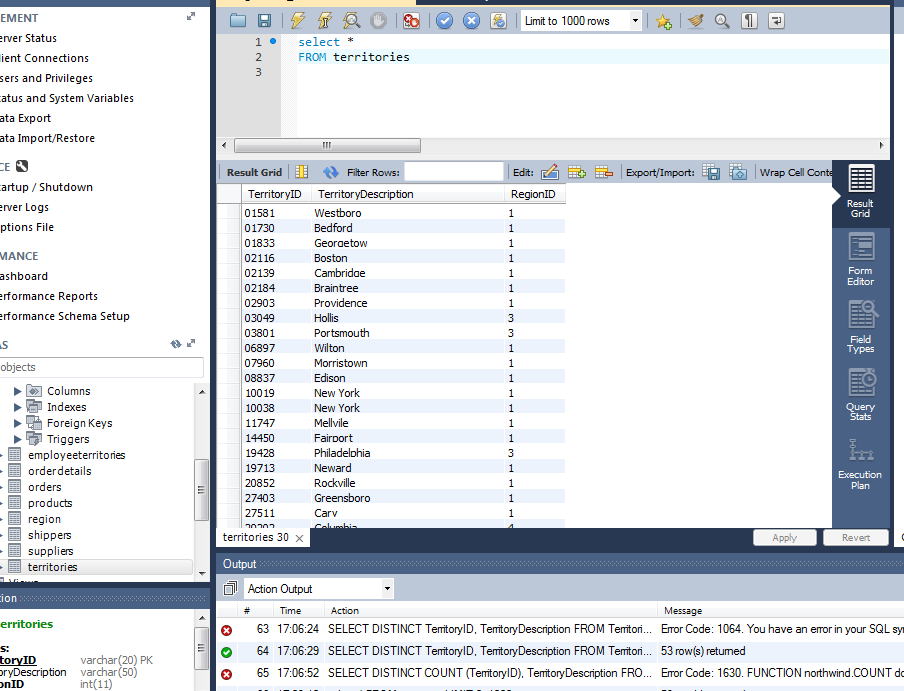Open the find panel with the magnifier icon

point(722,21)
